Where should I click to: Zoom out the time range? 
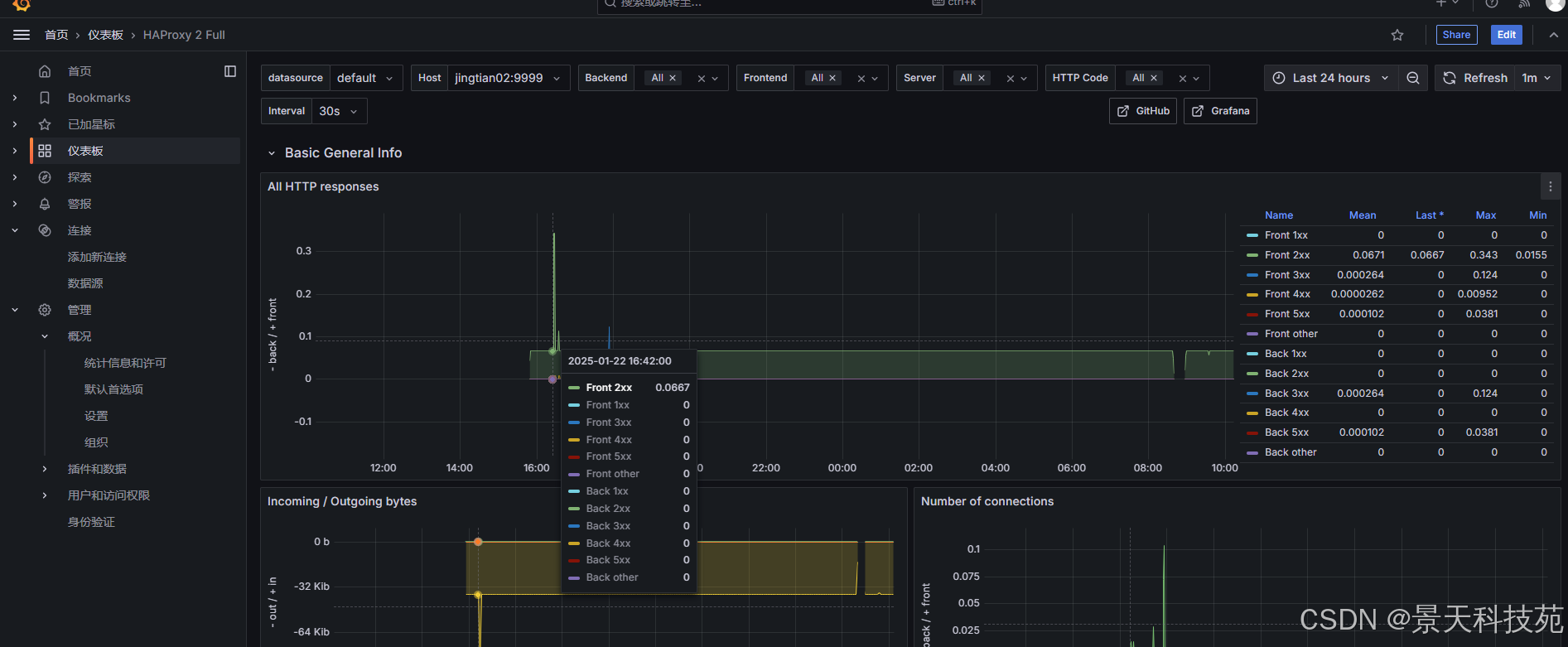[1413, 78]
